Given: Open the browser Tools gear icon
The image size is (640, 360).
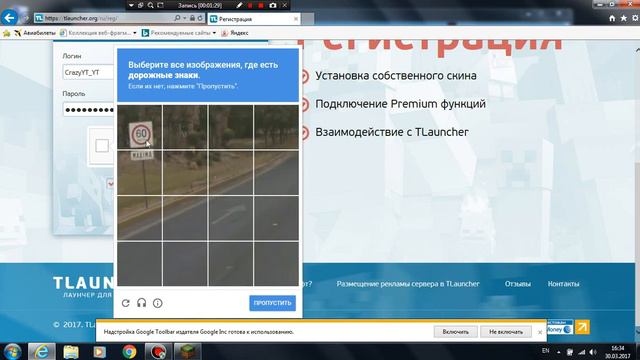Looking at the screenshot, I should tap(635, 18).
